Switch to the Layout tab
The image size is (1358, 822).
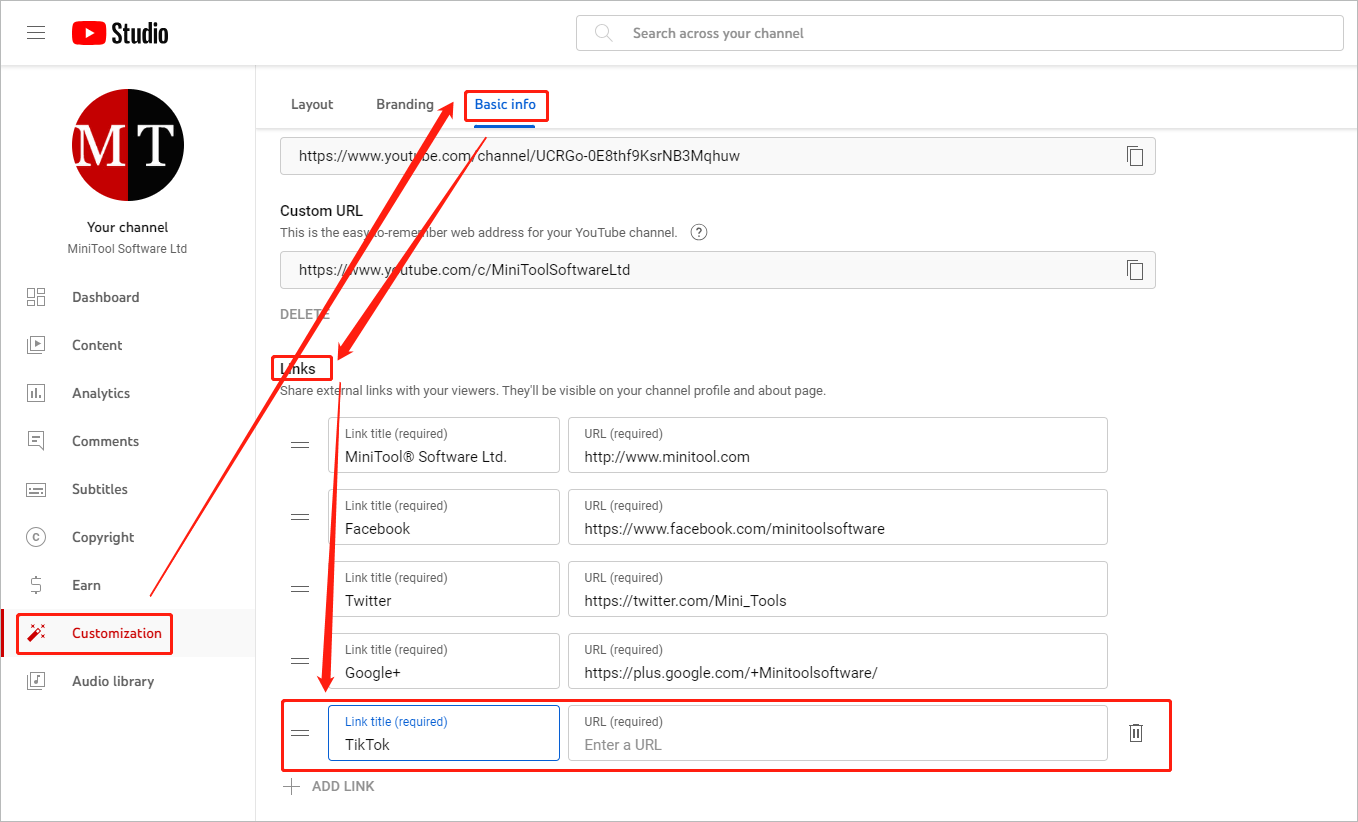pyautogui.click(x=312, y=104)
